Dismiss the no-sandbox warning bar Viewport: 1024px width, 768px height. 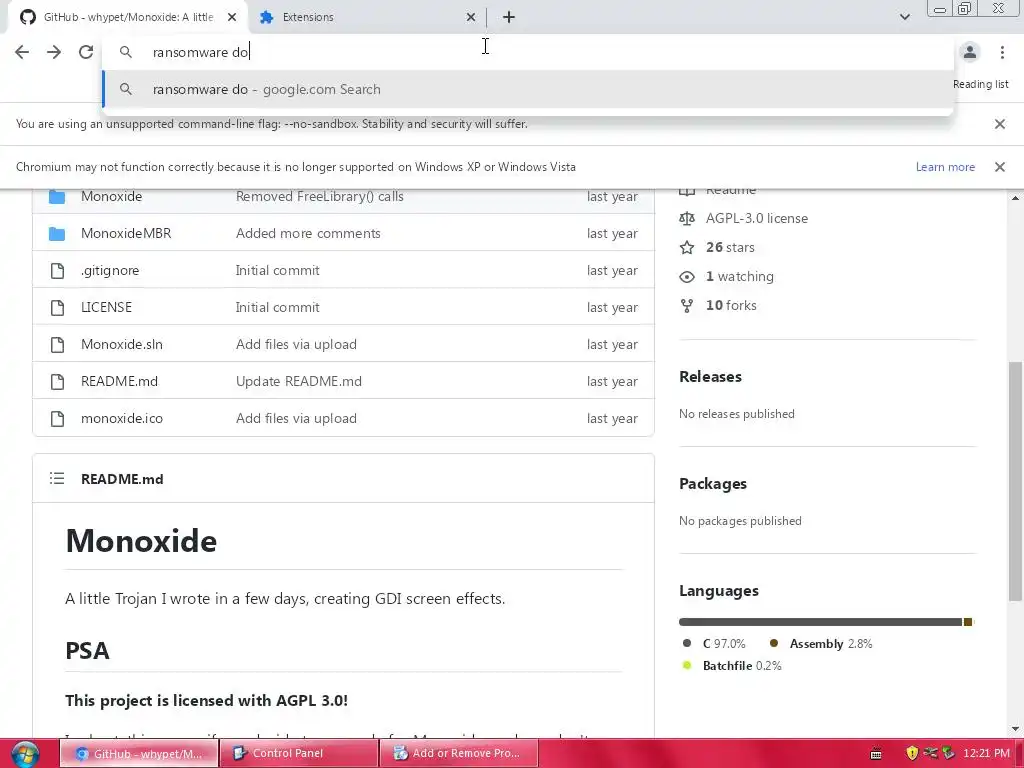click(999, 124)
